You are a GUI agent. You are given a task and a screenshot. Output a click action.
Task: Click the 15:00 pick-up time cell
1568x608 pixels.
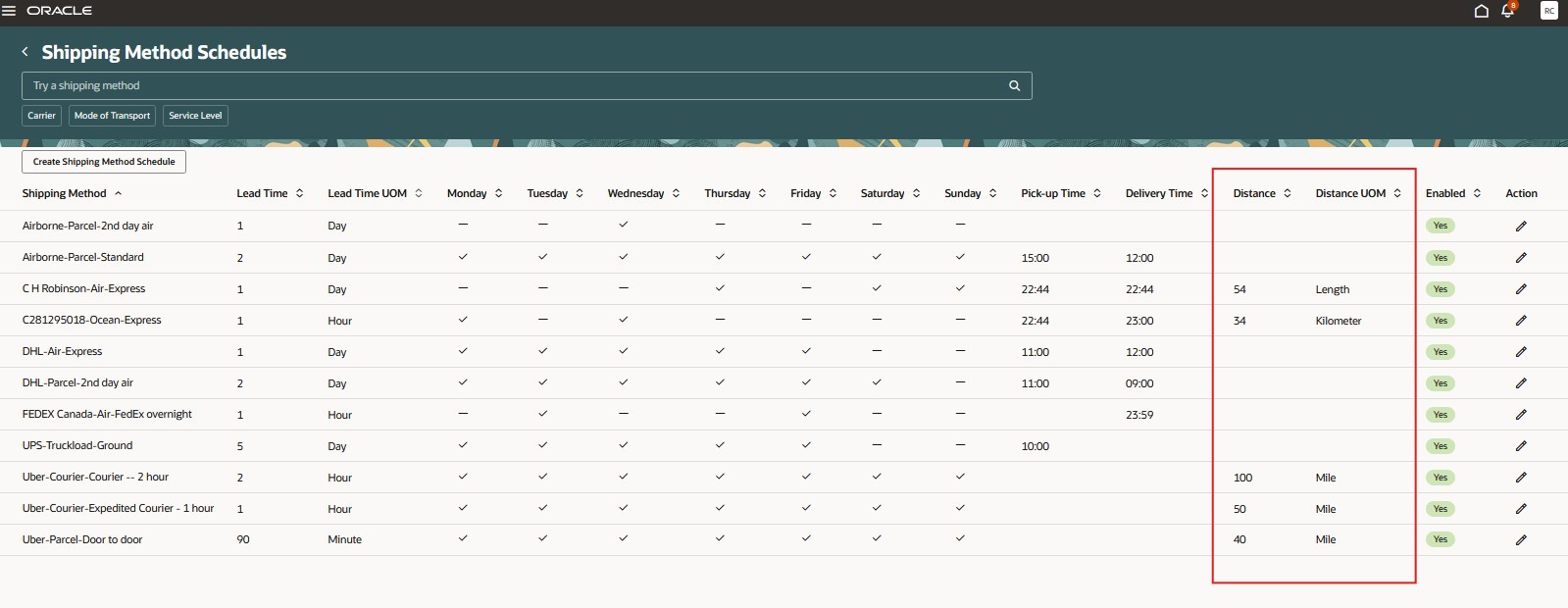pos(1035,258)
